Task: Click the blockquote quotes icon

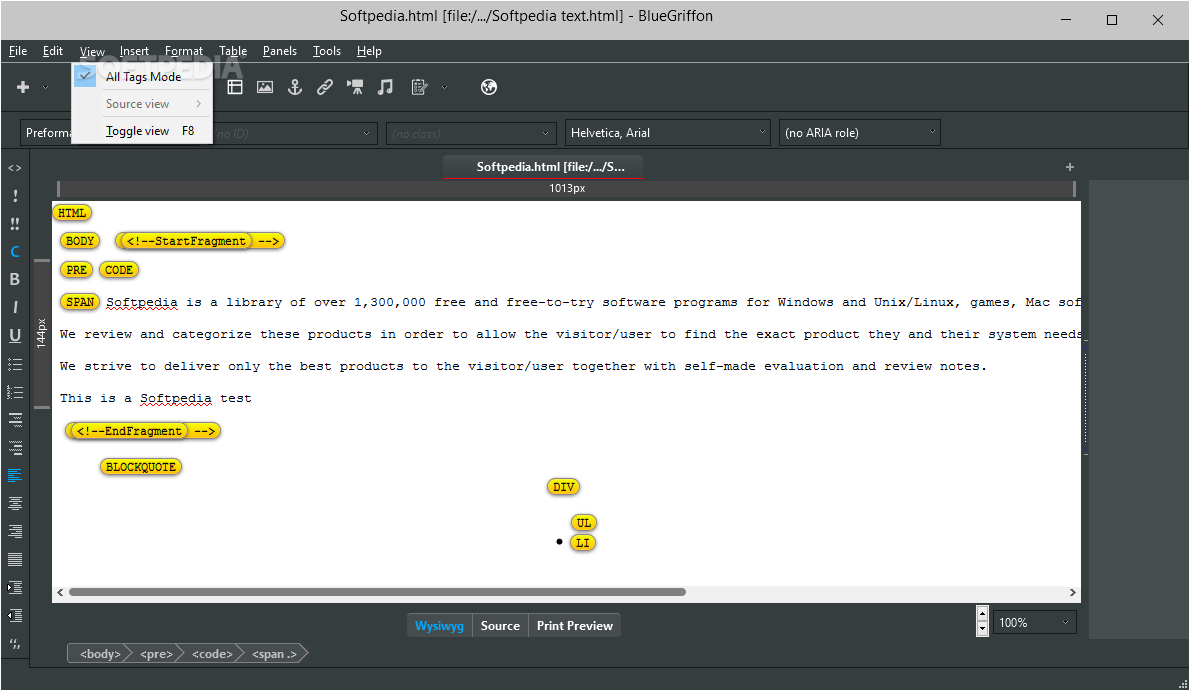Action: tap(14, 644)
